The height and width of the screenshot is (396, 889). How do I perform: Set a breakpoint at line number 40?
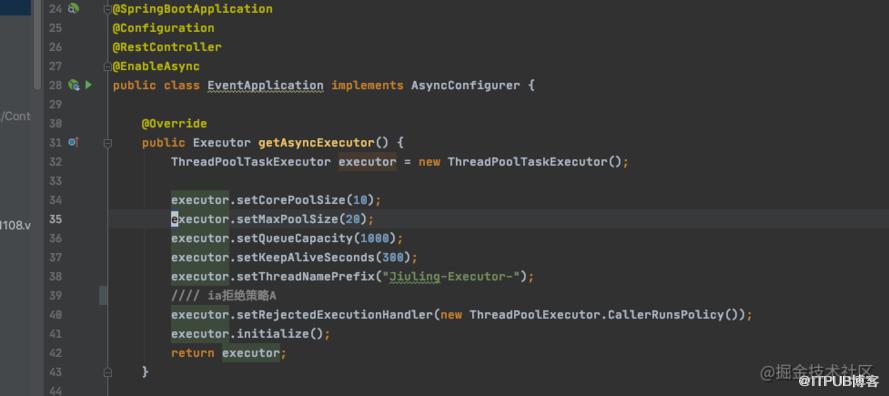(x=55, y=314)
